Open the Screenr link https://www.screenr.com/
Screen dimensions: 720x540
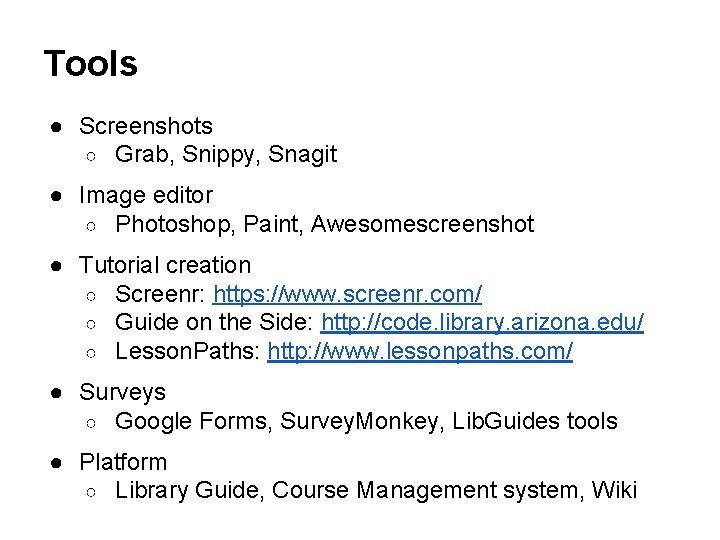[x=347, y=294]
